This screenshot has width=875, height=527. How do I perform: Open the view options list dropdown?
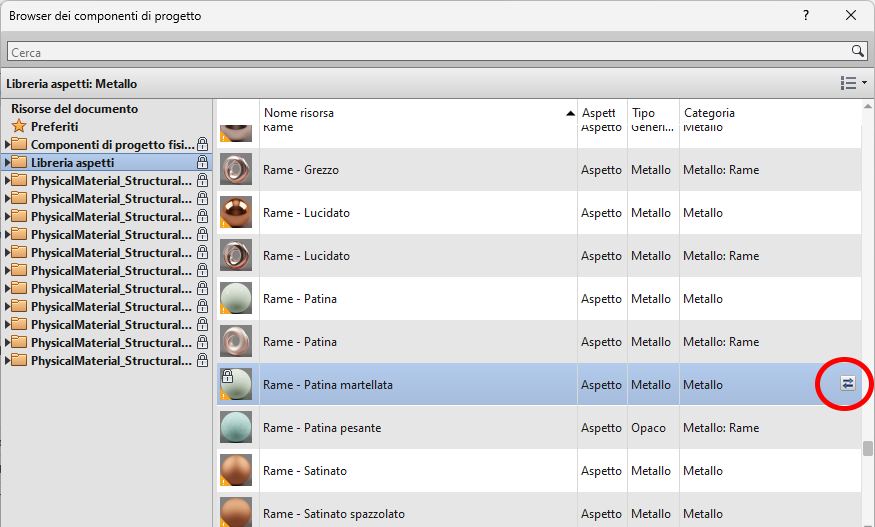tap(853, 84)
